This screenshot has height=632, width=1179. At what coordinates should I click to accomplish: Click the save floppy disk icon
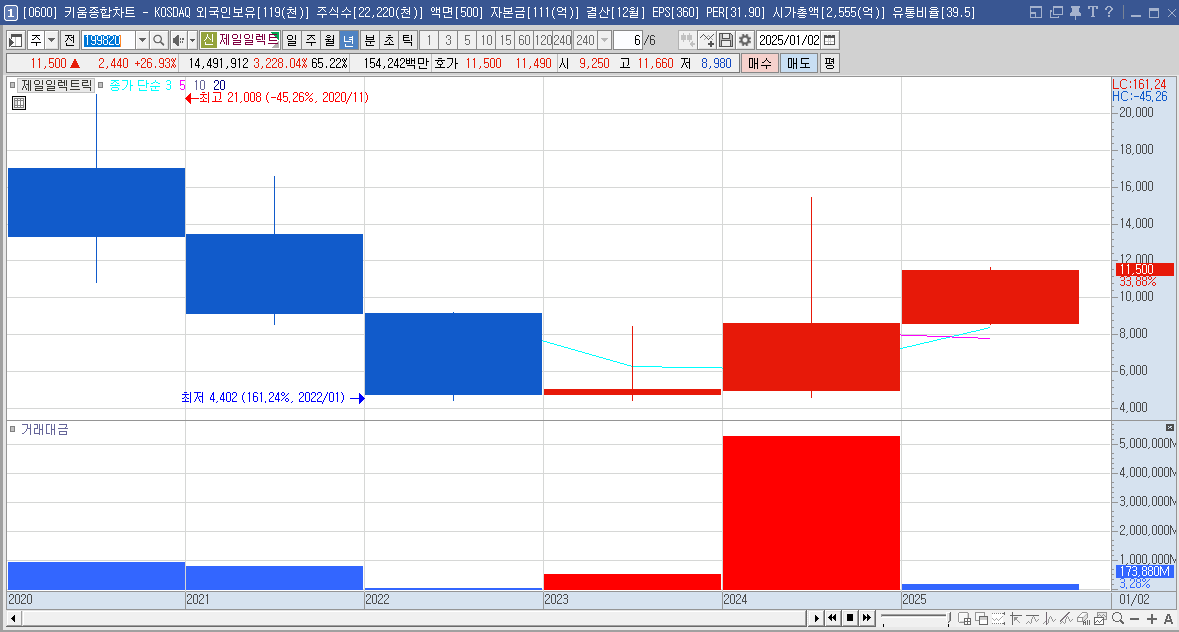pos(726,41)
